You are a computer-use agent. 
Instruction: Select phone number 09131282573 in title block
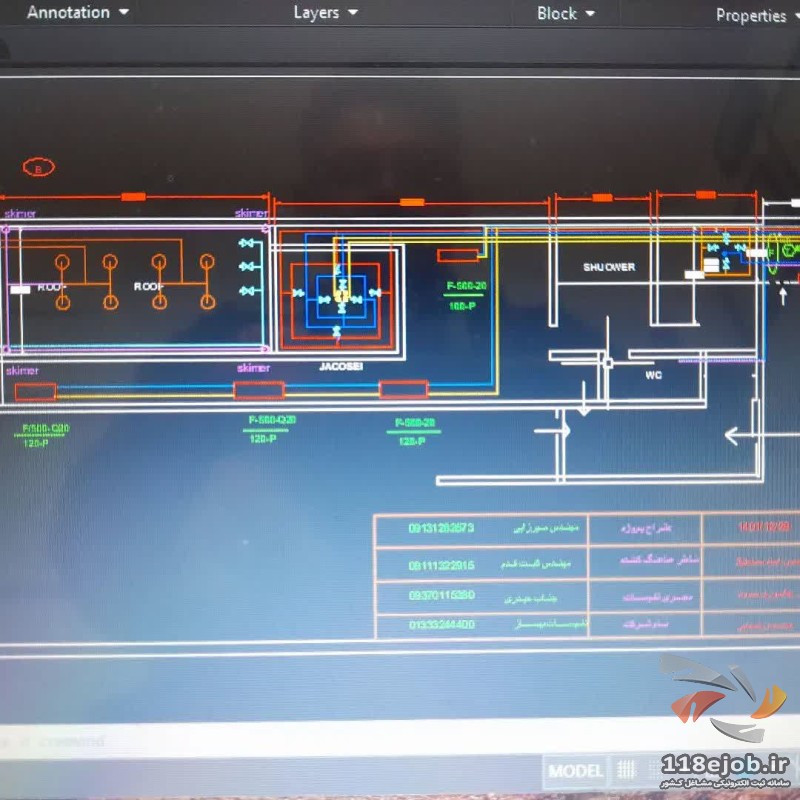440,528
